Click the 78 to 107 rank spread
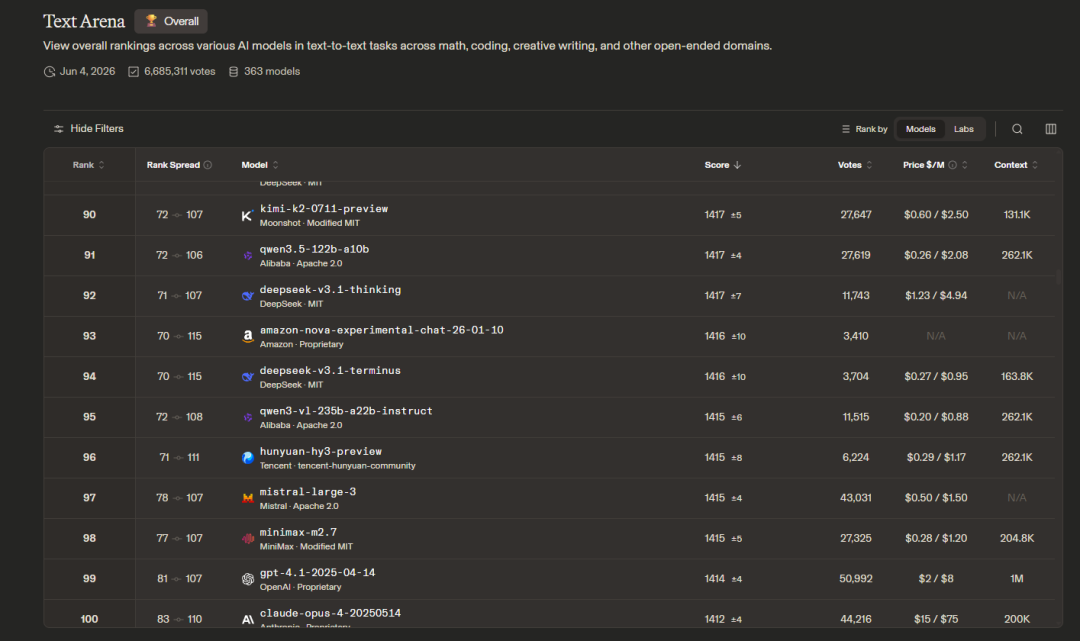 point(179,498)
